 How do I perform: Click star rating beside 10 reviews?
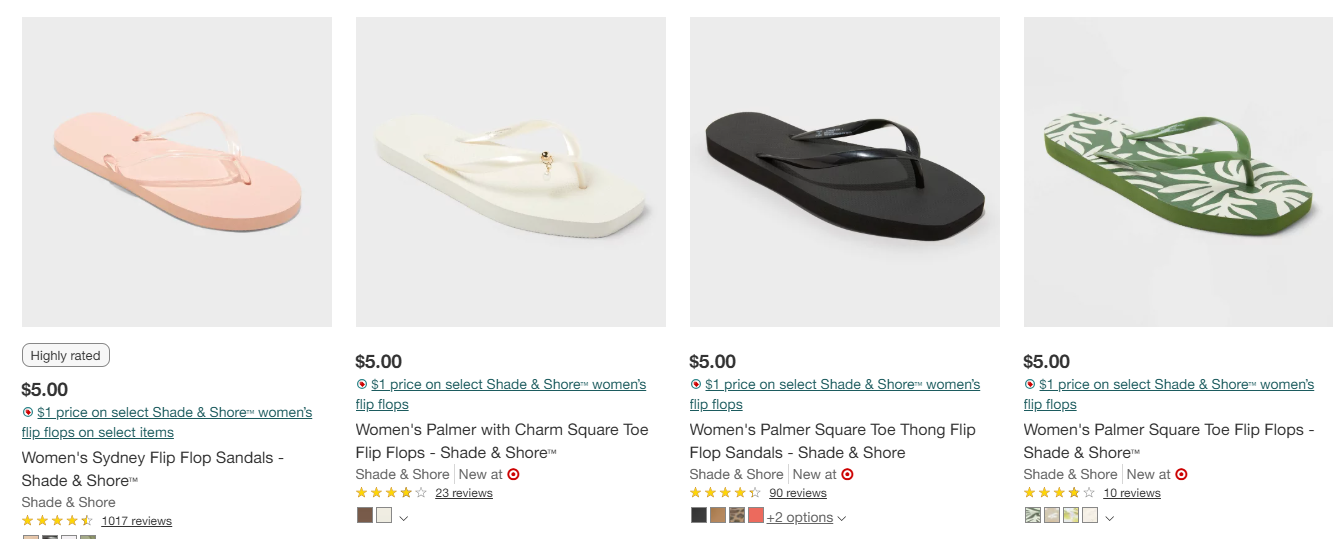1059,493
